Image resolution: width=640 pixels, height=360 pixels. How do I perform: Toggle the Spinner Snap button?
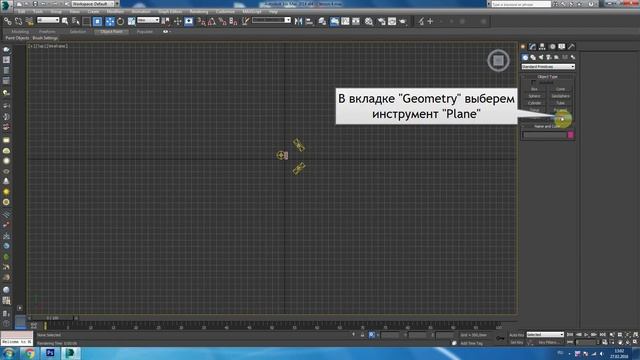[233, 21]
